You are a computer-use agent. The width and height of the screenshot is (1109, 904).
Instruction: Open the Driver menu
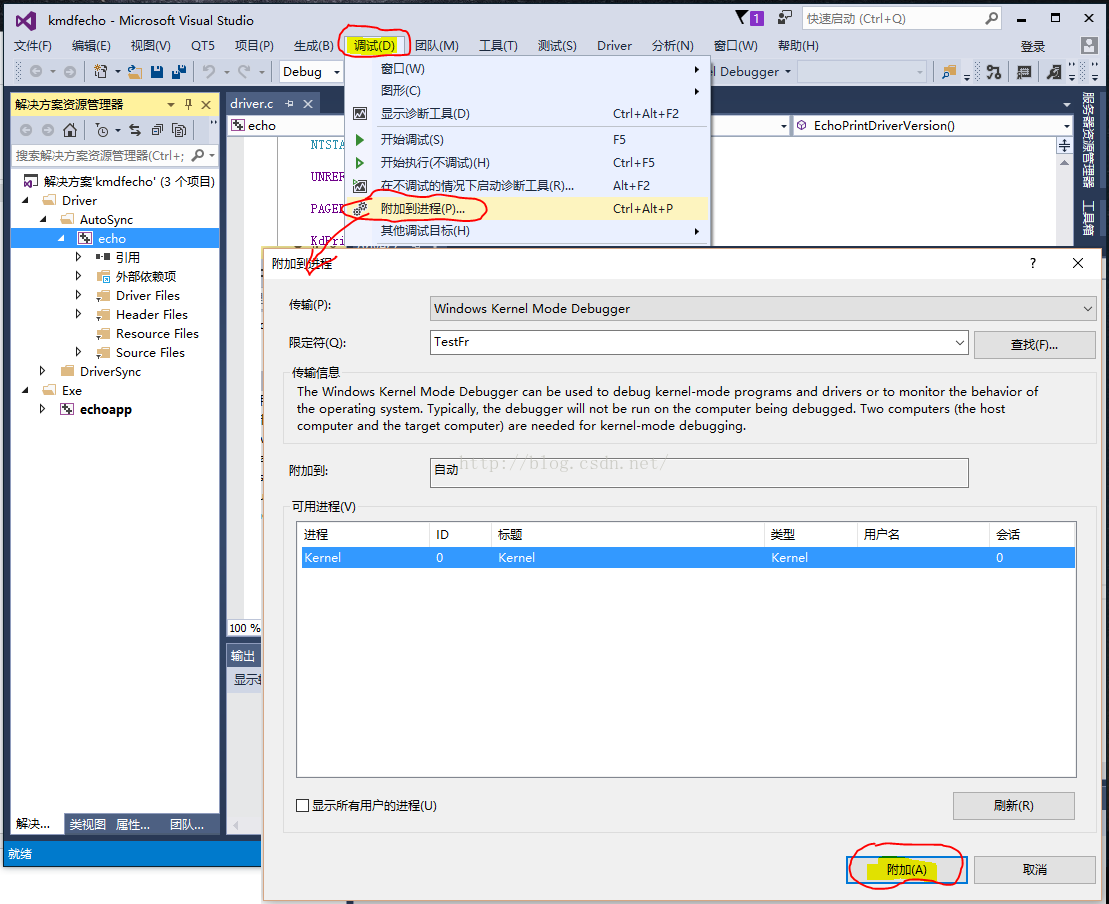tap(614, 45)
